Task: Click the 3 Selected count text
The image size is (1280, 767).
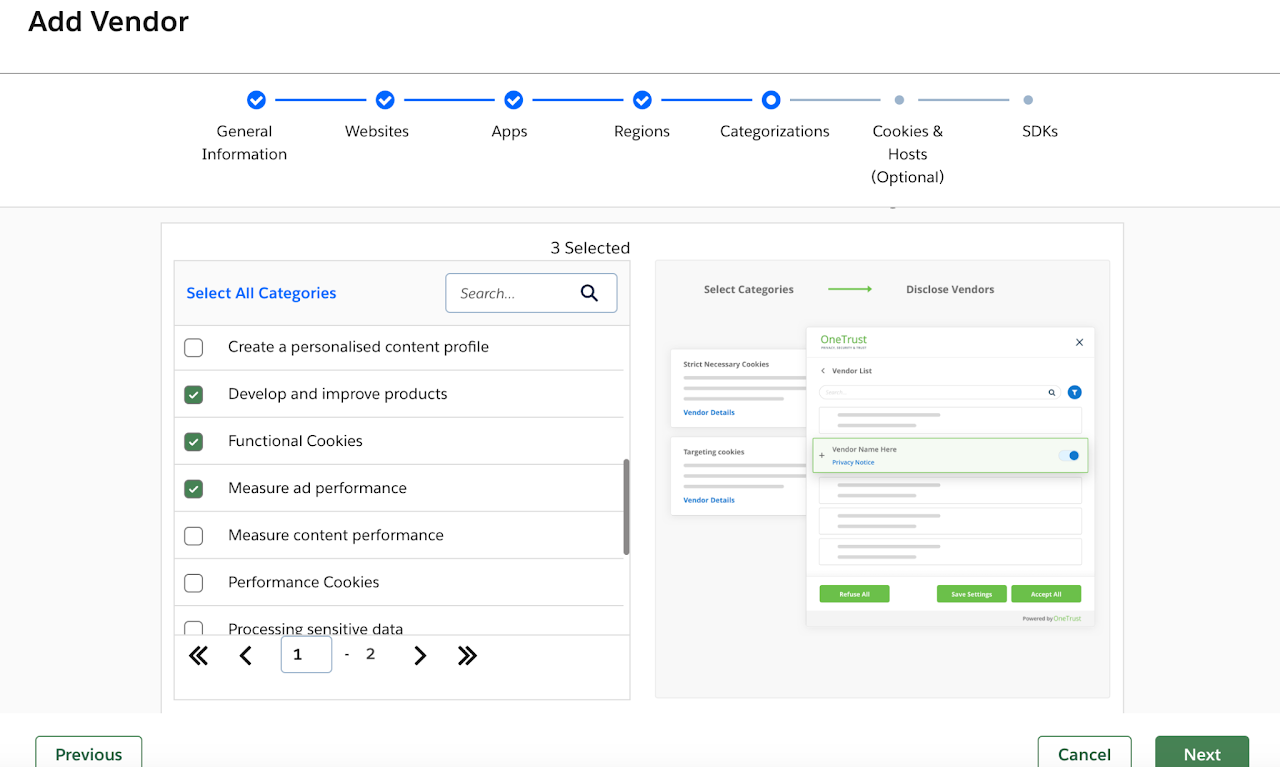Action: pyautogui.click(x=590, y=248)
